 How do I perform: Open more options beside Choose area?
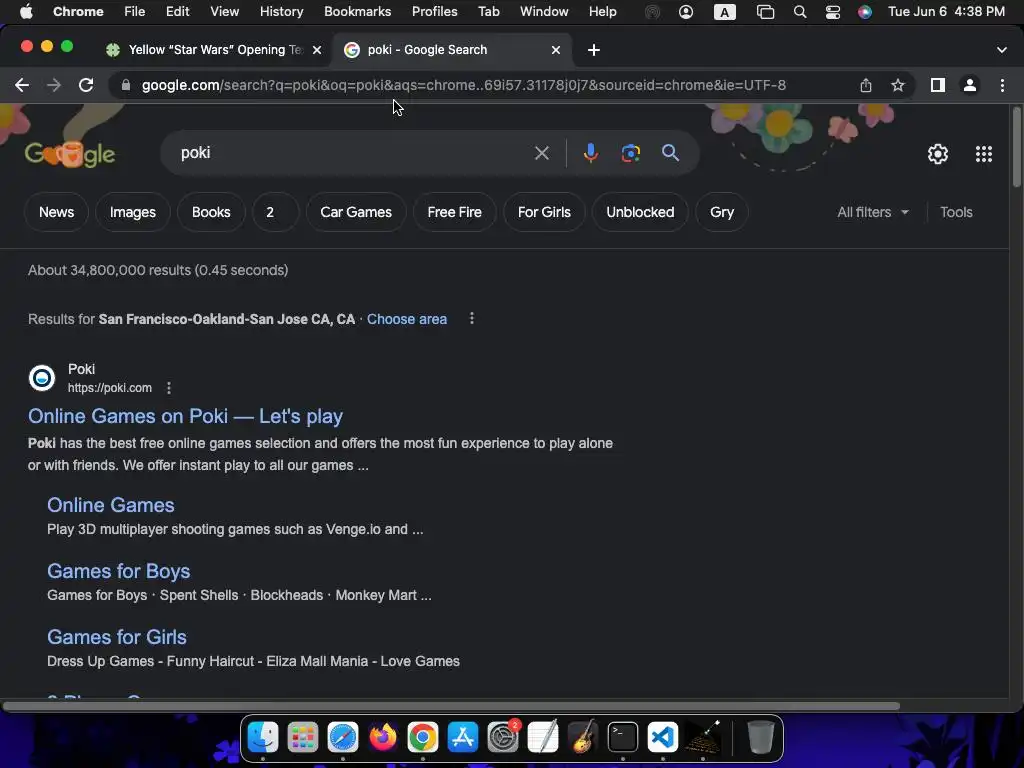472,319
